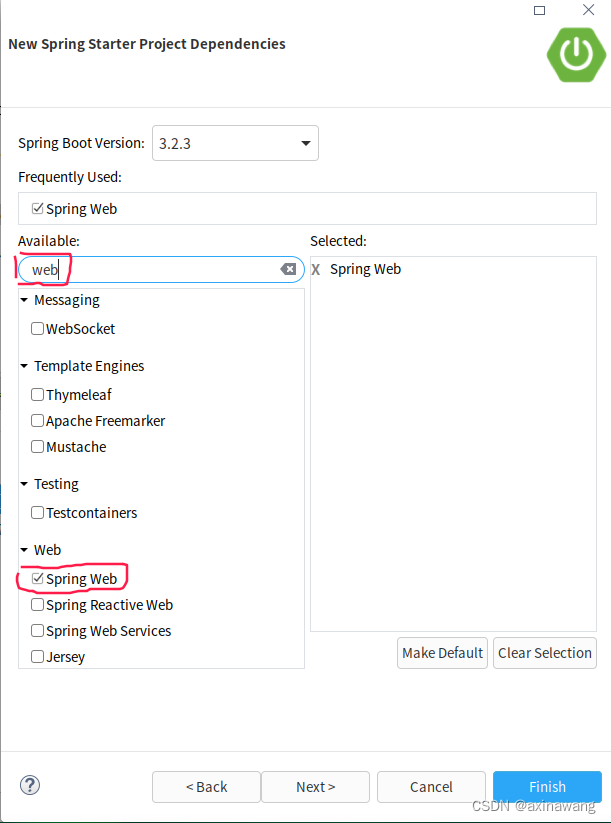Screen dimensions: 611x823
Task: Enable the Mustache template engine
Action: 37,446
